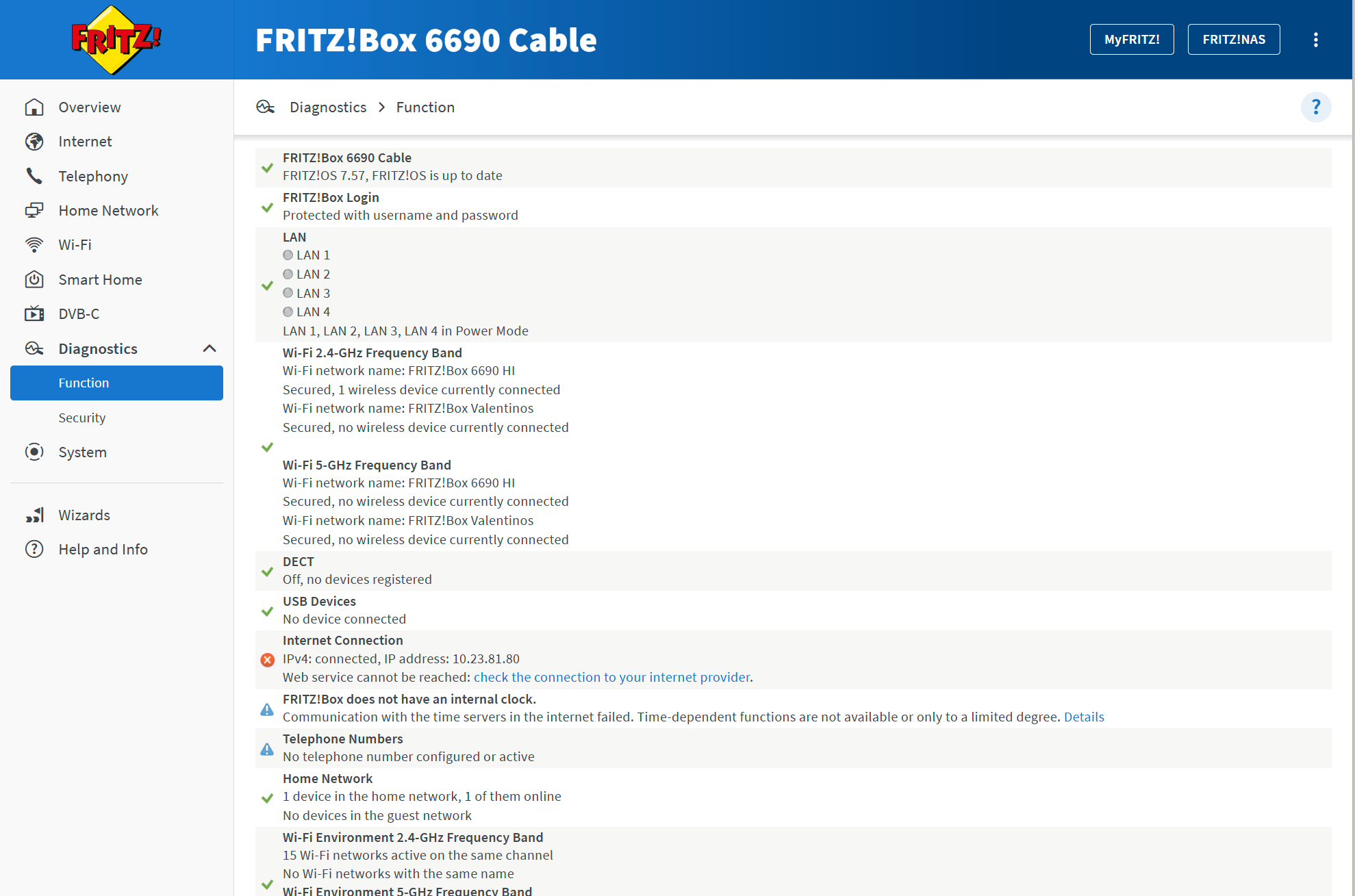Click the Function breadcrumb text
This screenshot has width=1355, height=896.
[425, 107]
